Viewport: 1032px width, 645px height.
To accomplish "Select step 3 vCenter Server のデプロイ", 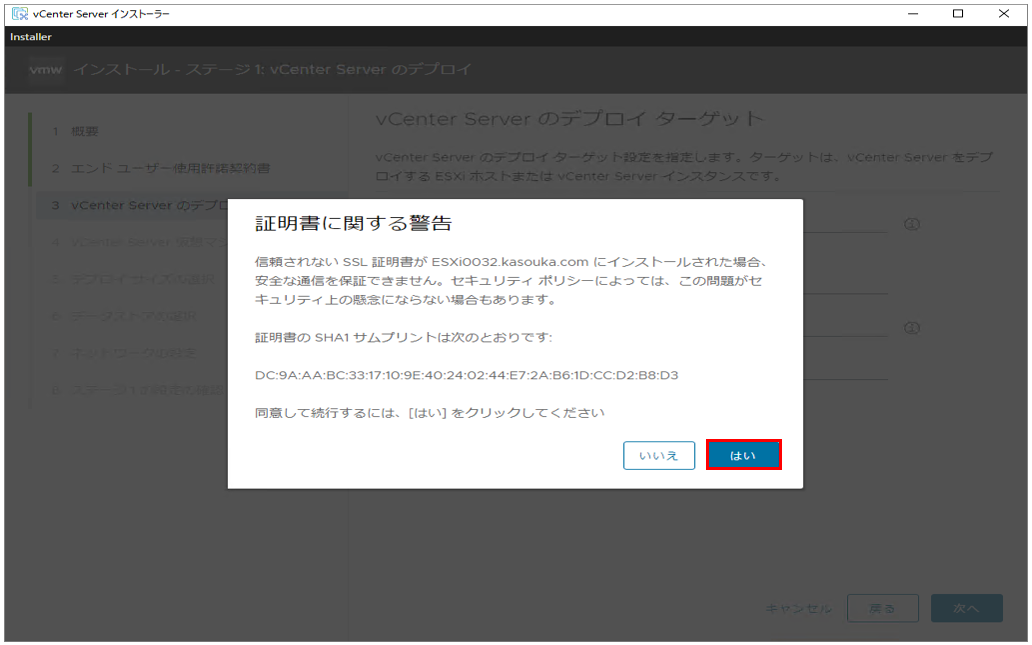I will tap(140, 205).
